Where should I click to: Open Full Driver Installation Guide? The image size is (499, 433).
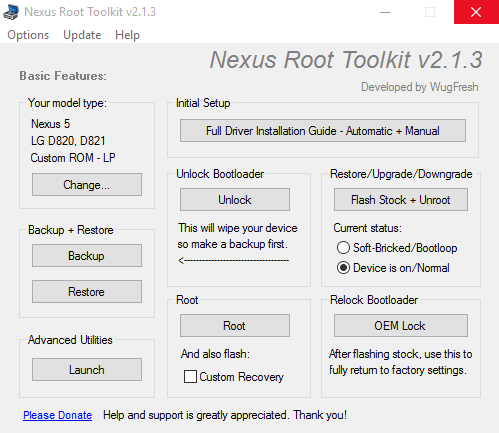click(323, 131)
